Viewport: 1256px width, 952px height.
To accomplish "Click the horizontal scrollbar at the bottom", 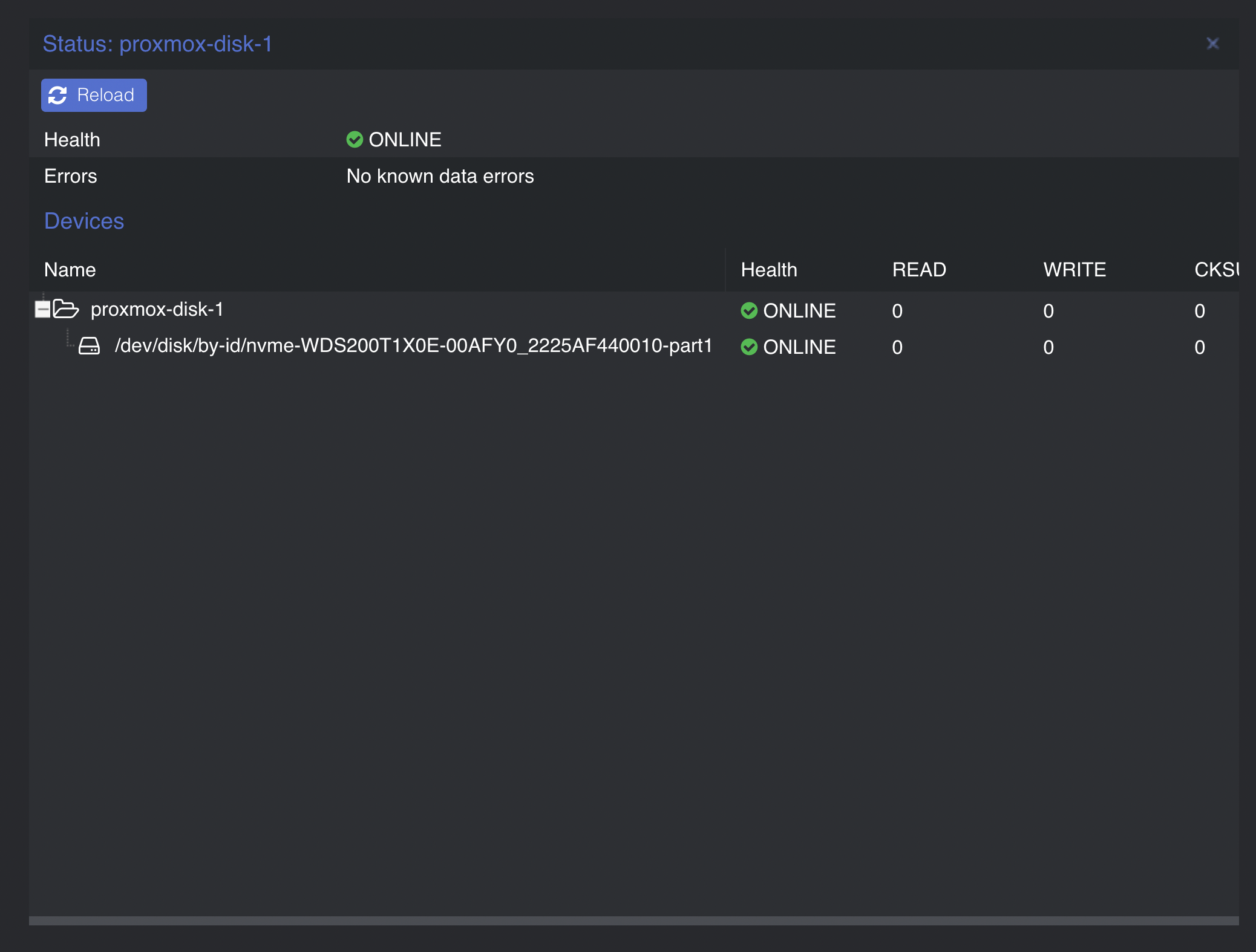I will pos(634,921).
